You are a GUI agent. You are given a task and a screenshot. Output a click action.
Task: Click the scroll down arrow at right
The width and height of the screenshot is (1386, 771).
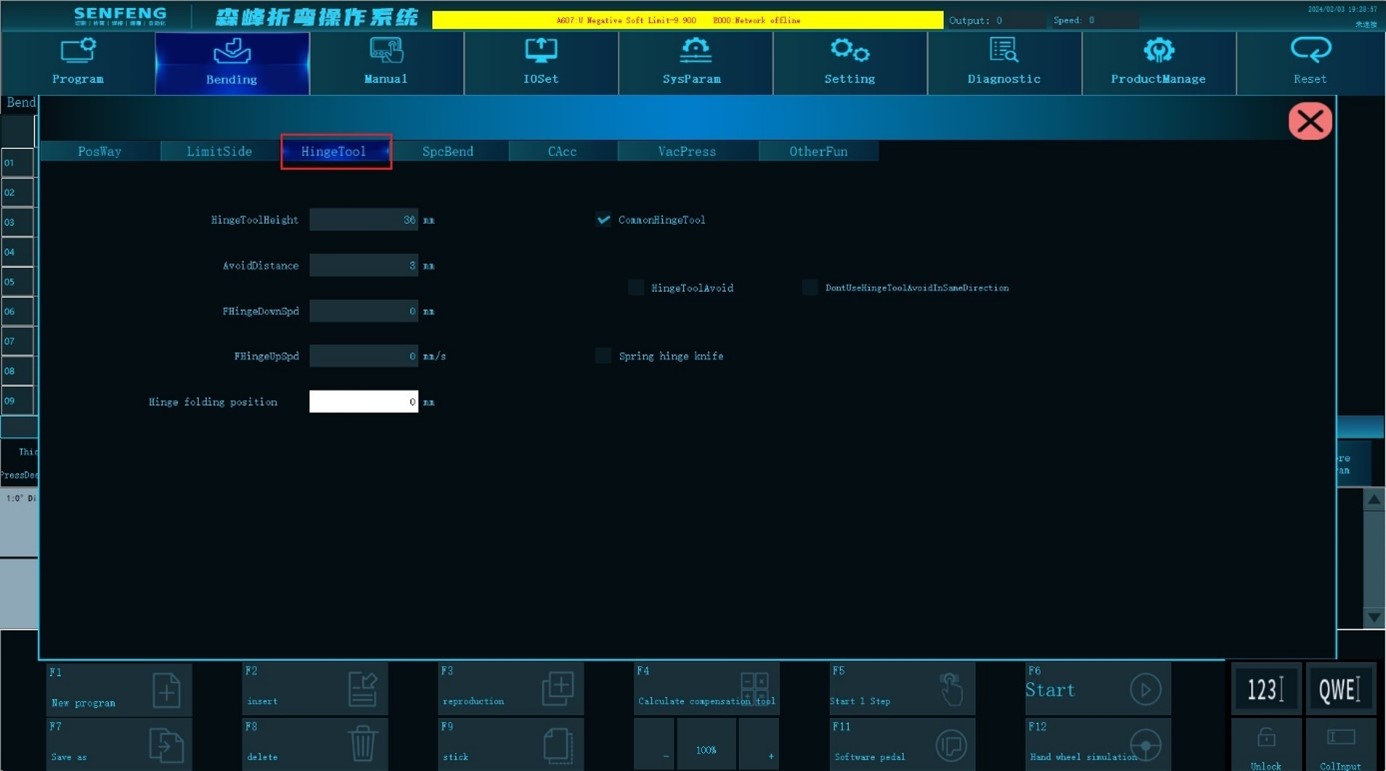pyautogui.click(x=1374, y=618)
